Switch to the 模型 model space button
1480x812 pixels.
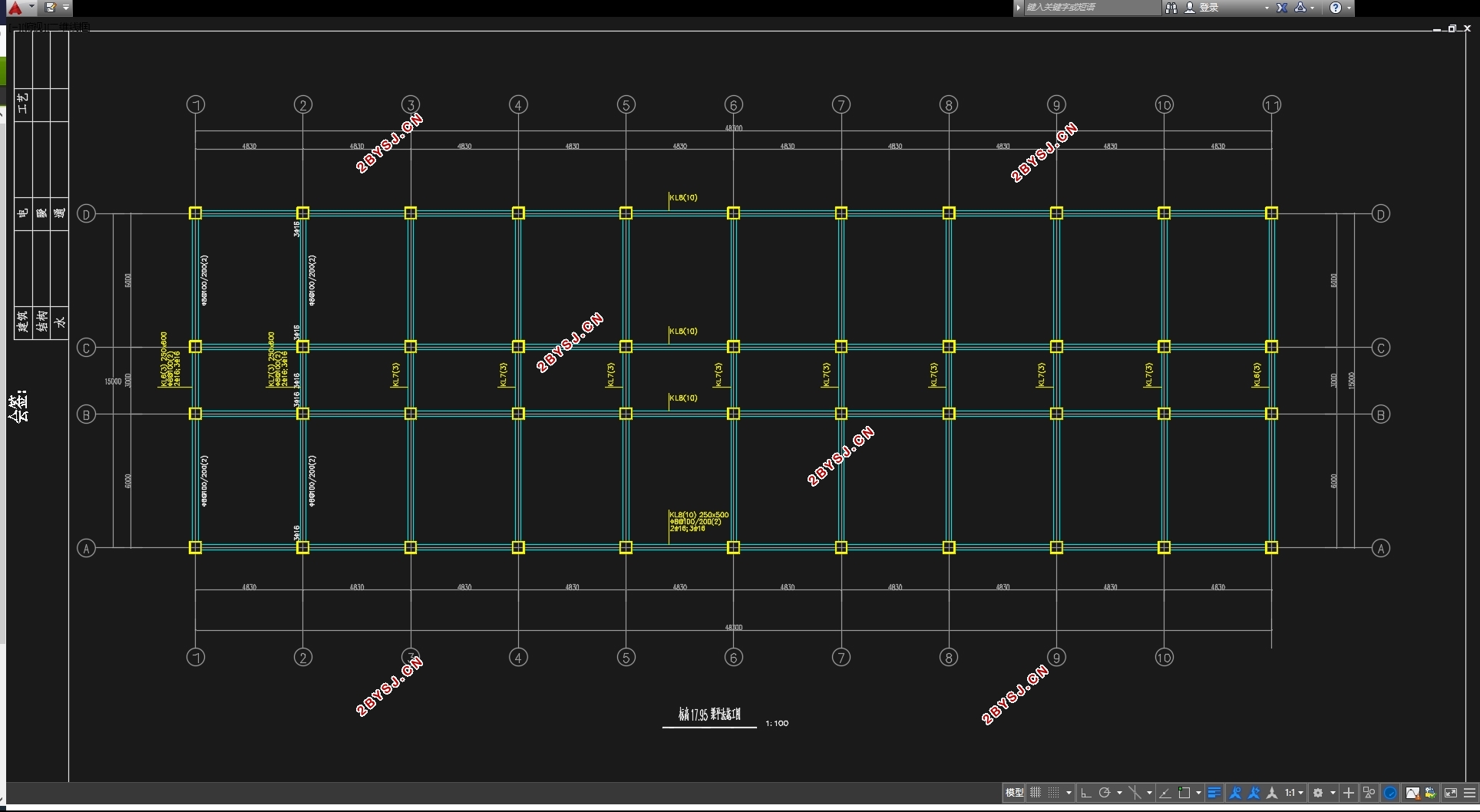click(x=1015, y=793)
